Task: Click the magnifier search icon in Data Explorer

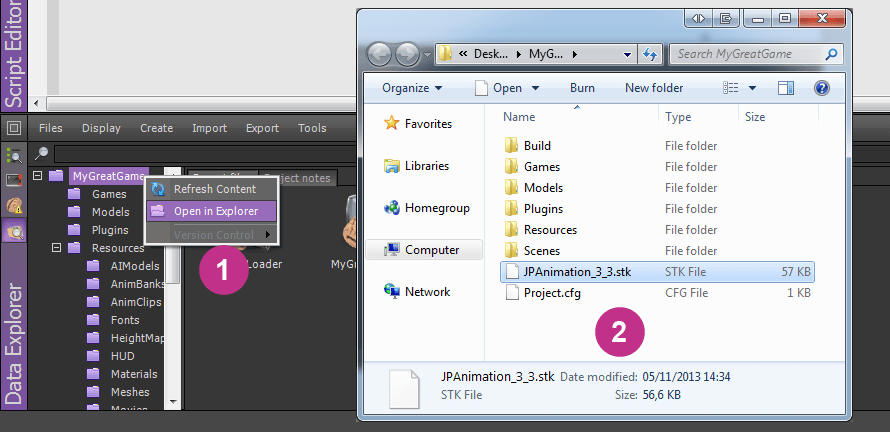Action: pyautogui.click(x=42, y=153)
